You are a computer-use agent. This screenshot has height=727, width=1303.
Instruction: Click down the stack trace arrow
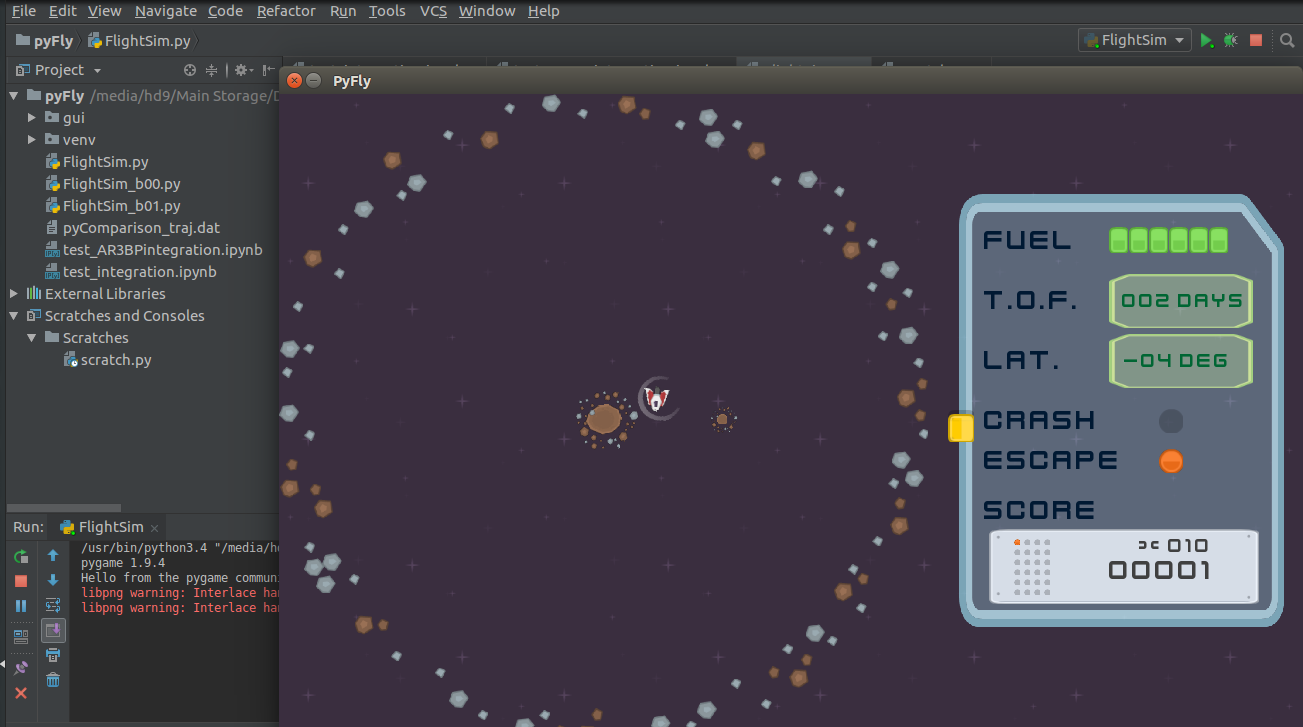point(53,580)
